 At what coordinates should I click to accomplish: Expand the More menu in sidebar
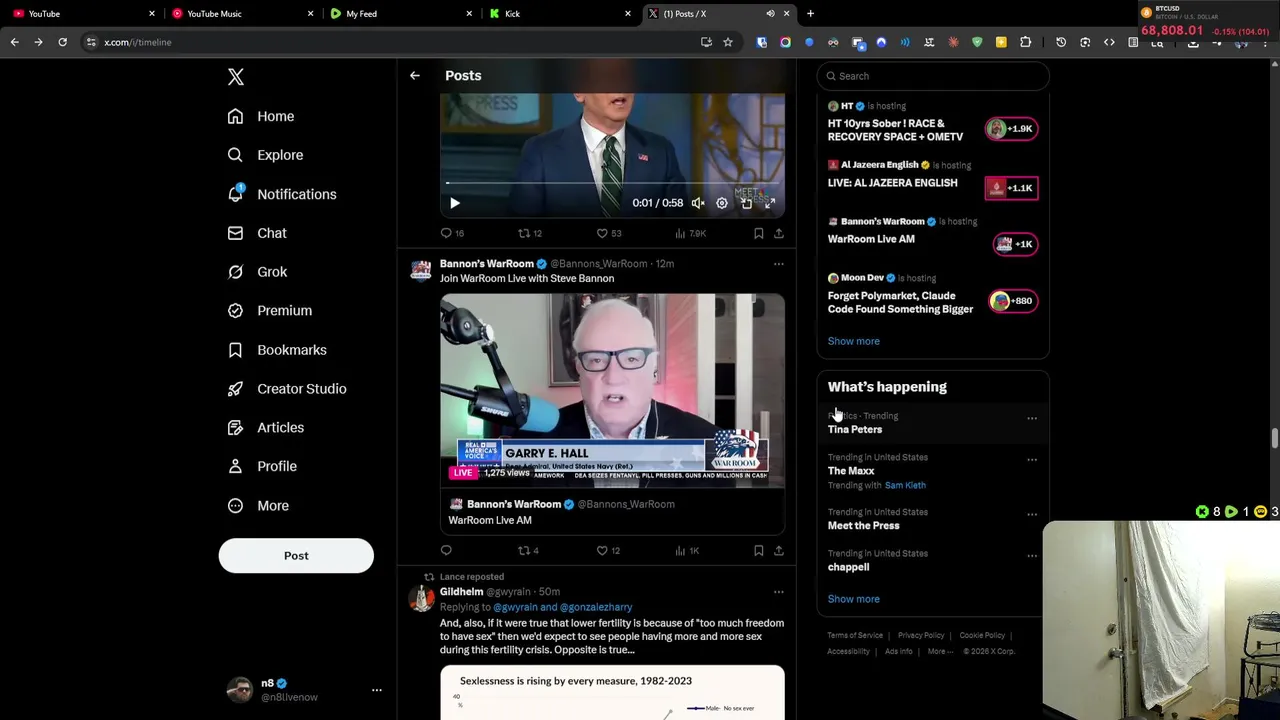258,506
